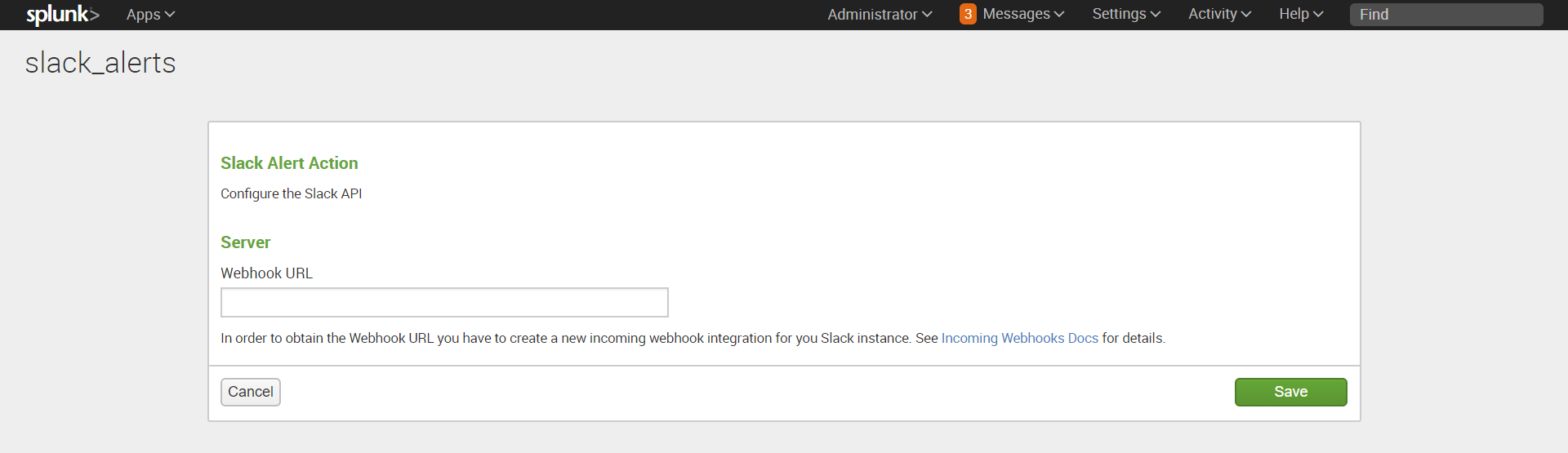
Task: Open the Apps menu
Action: (x=143, y=15)
